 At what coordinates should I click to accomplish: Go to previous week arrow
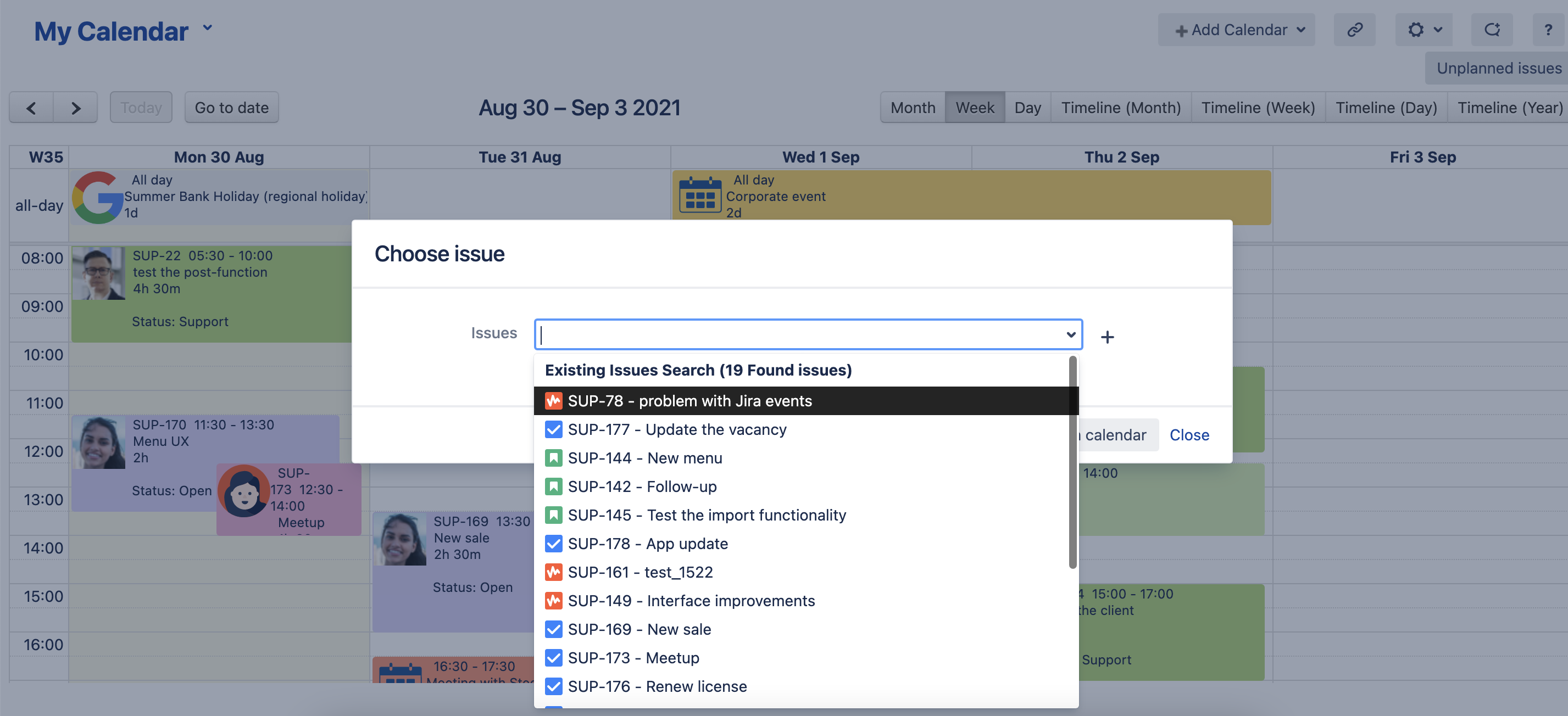(32, 108)
